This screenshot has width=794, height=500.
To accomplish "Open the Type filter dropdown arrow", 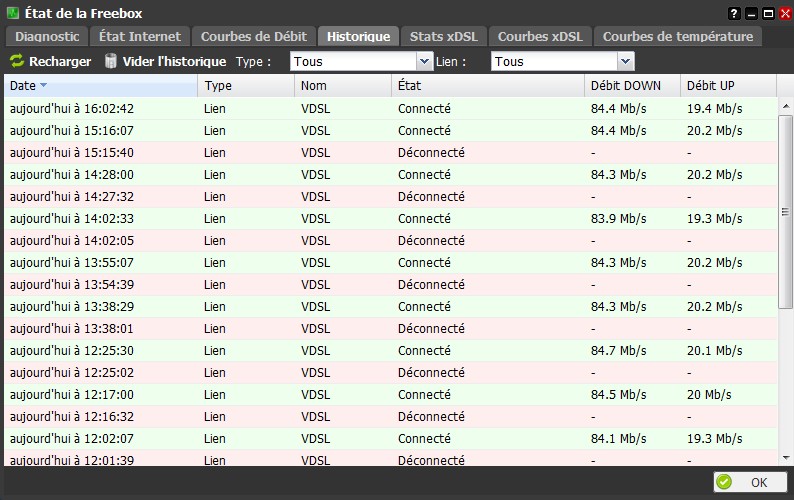I will point(424,61).
